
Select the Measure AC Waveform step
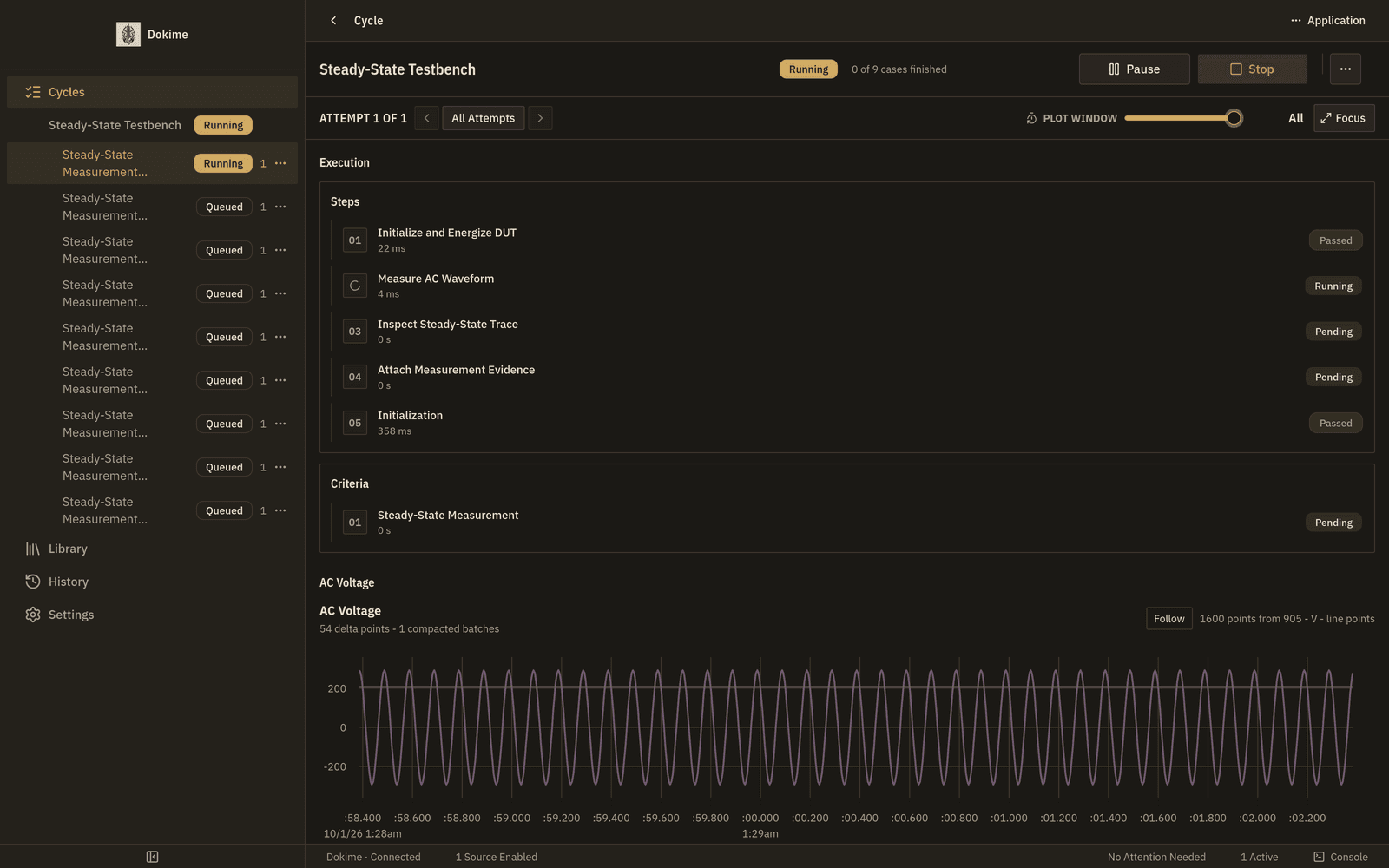pos(846,286)
